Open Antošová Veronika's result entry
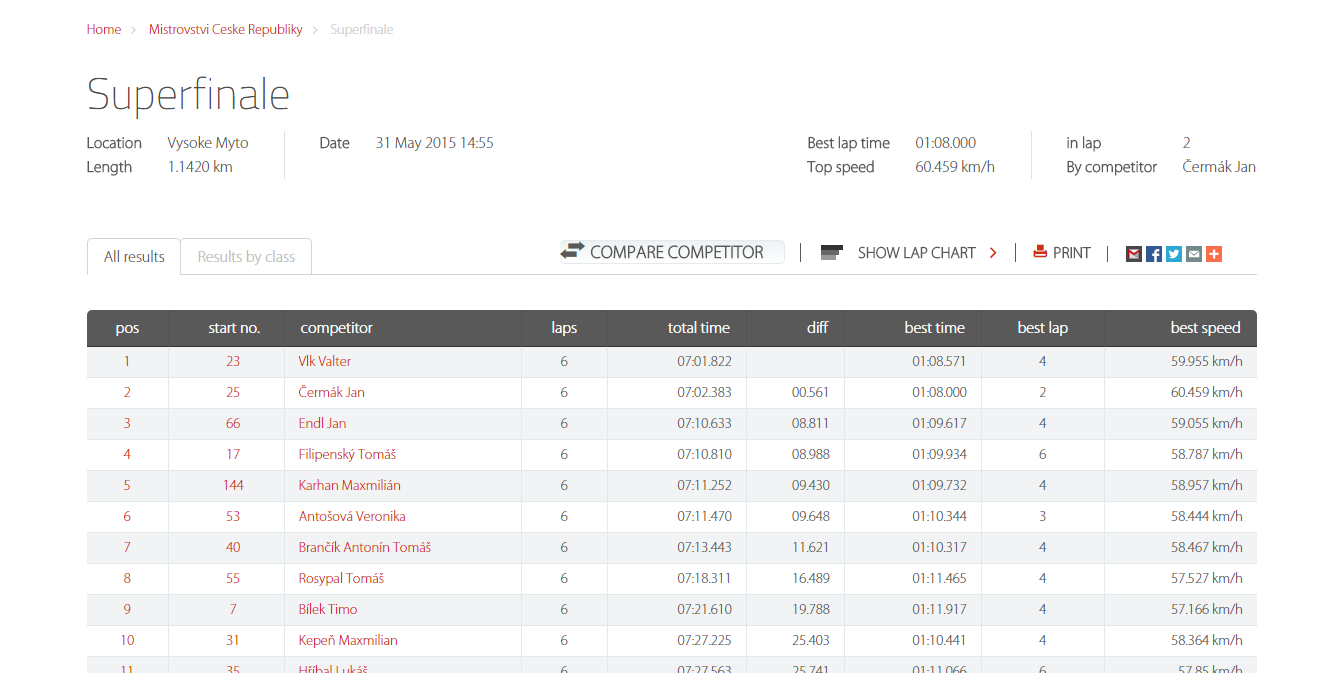1343x673 pixels. pos(351,516)
